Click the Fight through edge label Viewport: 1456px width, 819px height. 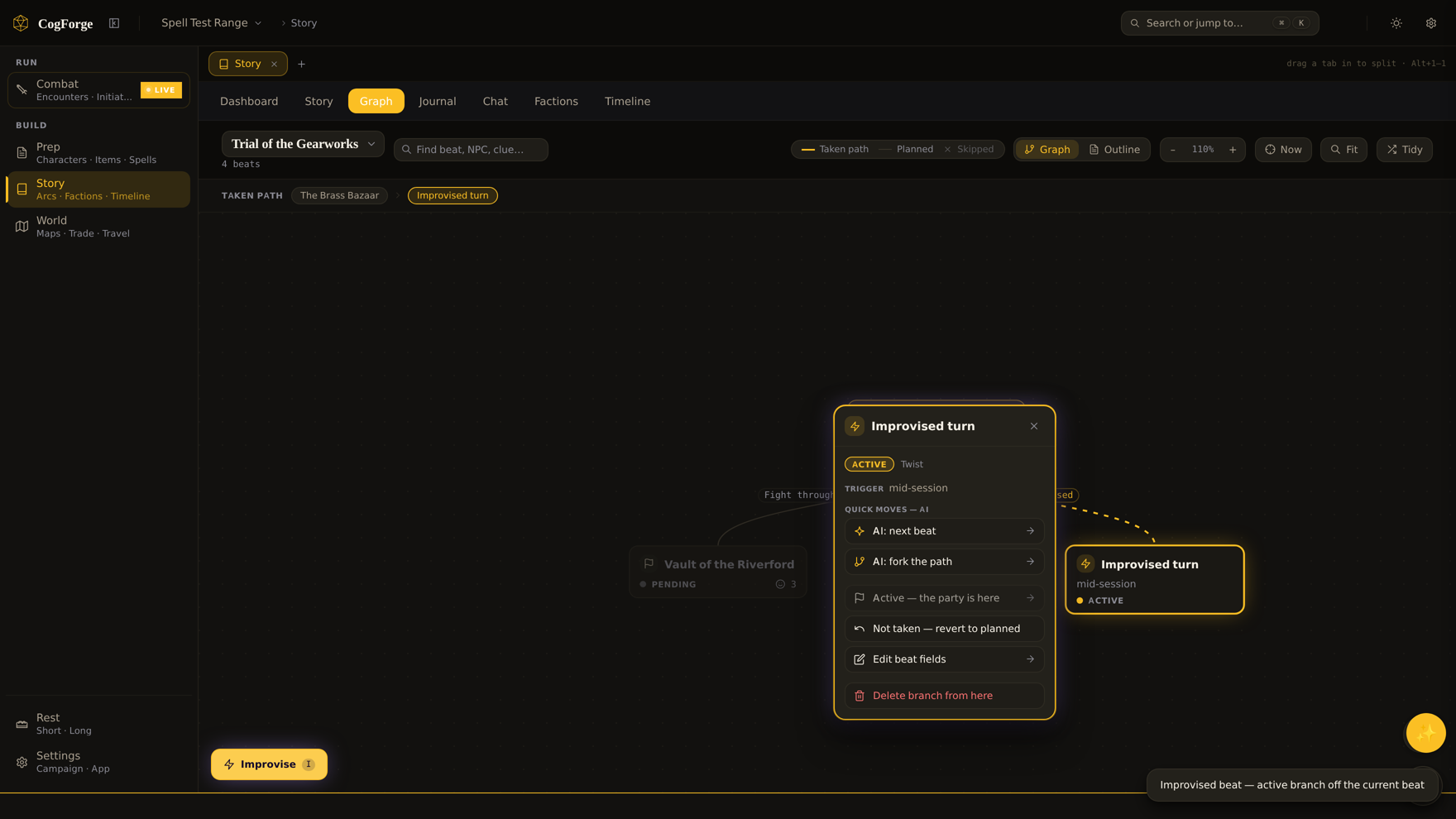tap(797, 496)
